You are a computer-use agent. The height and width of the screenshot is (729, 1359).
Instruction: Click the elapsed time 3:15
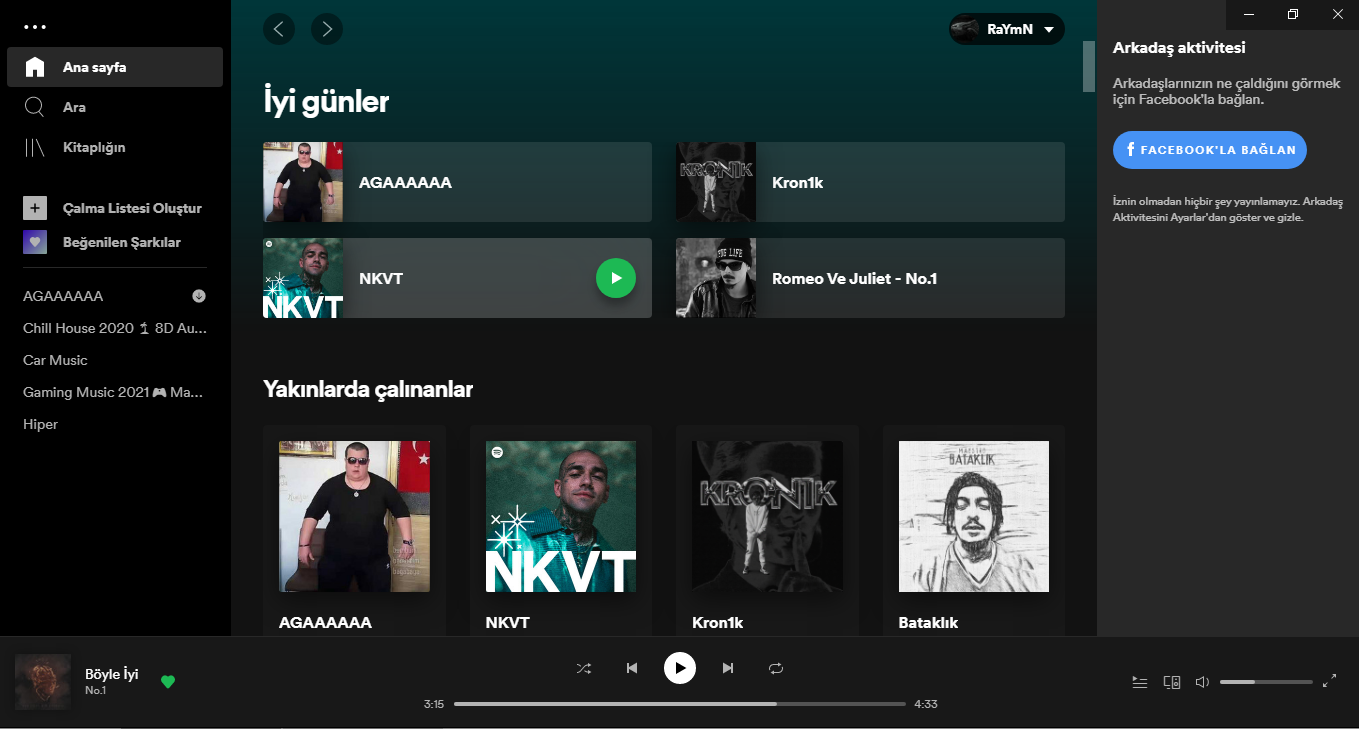tap(434, 704)
